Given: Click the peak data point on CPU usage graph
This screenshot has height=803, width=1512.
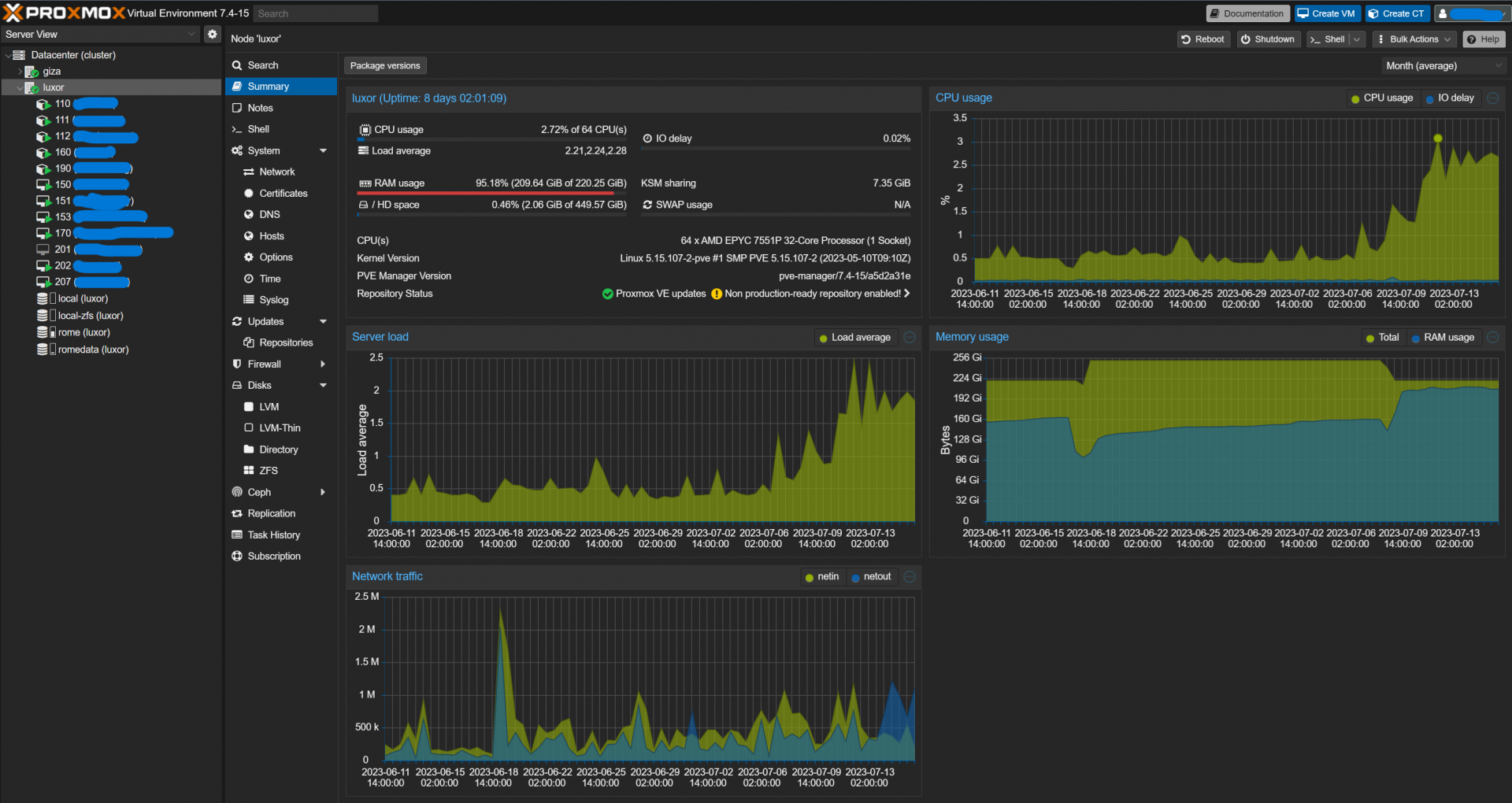Looking at the screenshot, I should pos(1437,139).
